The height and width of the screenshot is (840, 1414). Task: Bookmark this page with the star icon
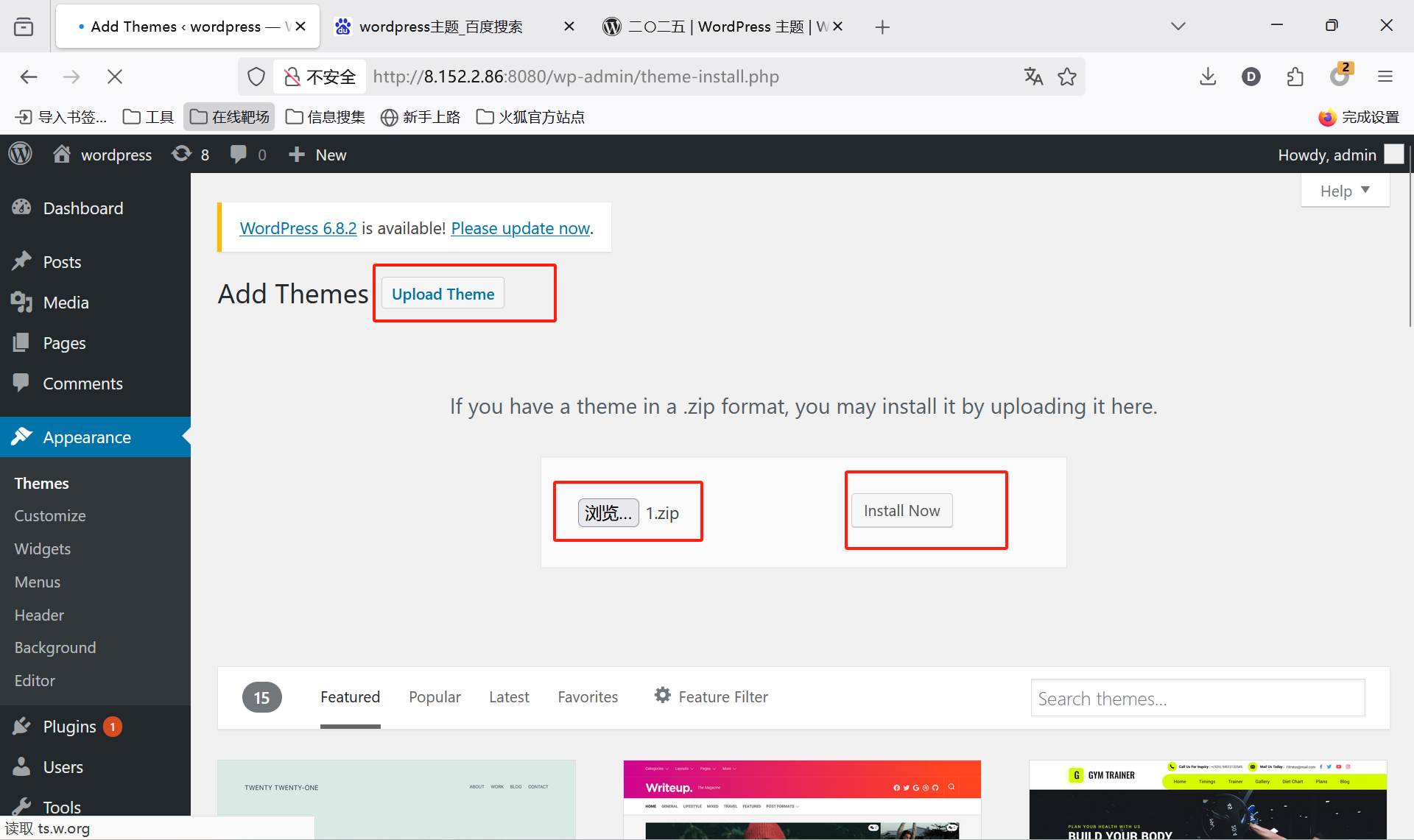1067,77
